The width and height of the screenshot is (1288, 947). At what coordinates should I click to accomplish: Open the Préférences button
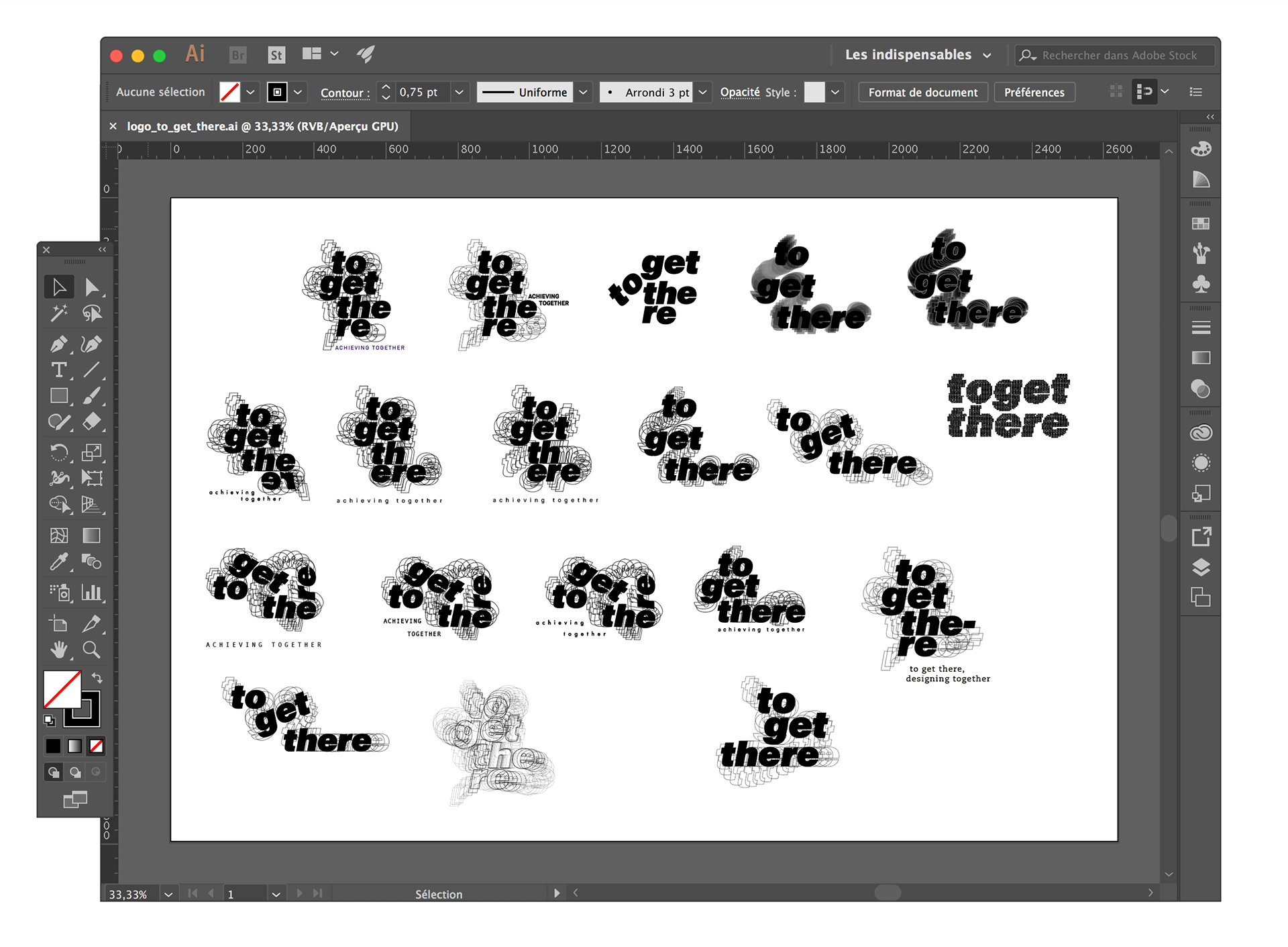pos(1034,92)
